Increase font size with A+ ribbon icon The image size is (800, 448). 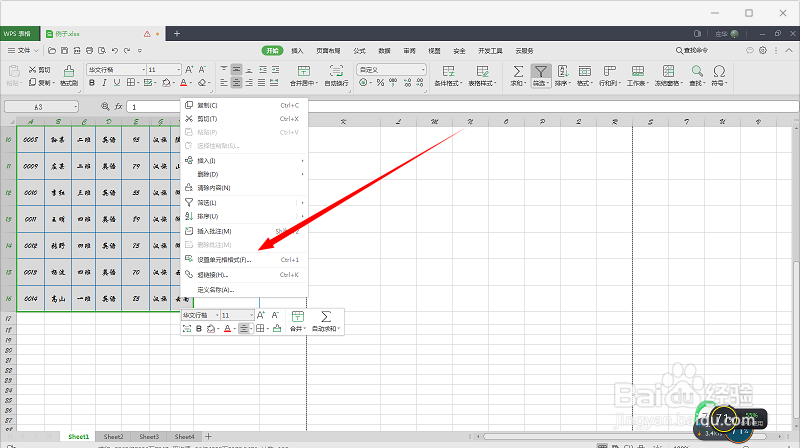coord(189,69)
